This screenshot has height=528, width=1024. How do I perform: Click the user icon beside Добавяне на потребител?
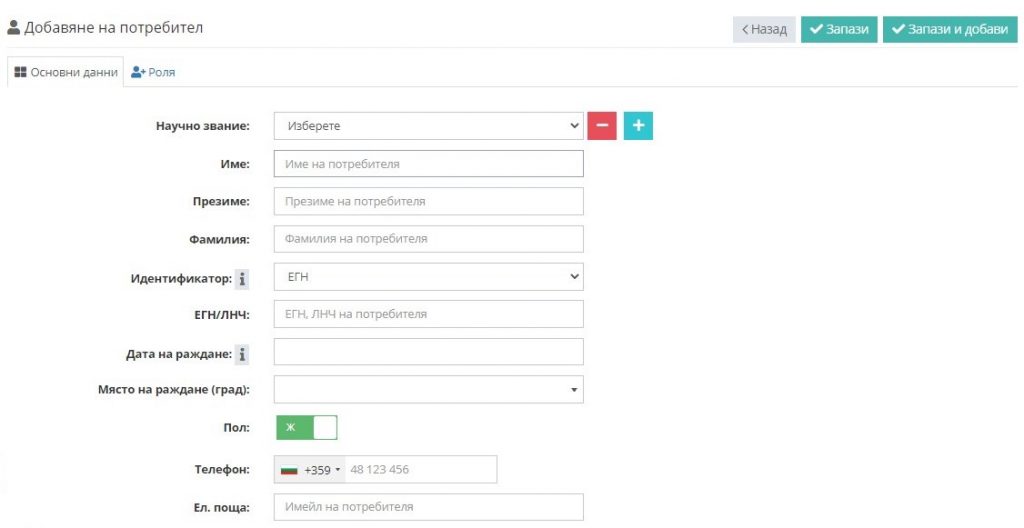[13, 27]
